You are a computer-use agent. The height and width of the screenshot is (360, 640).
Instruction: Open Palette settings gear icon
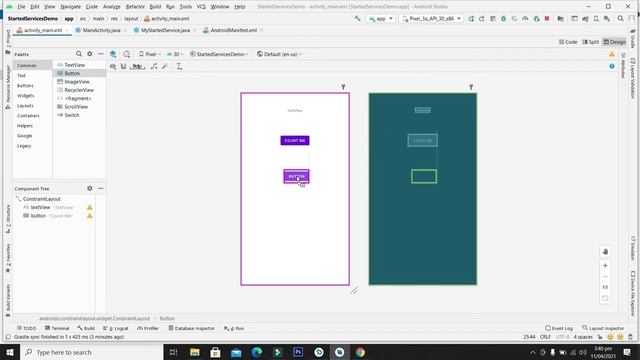(x=90, y=54)
